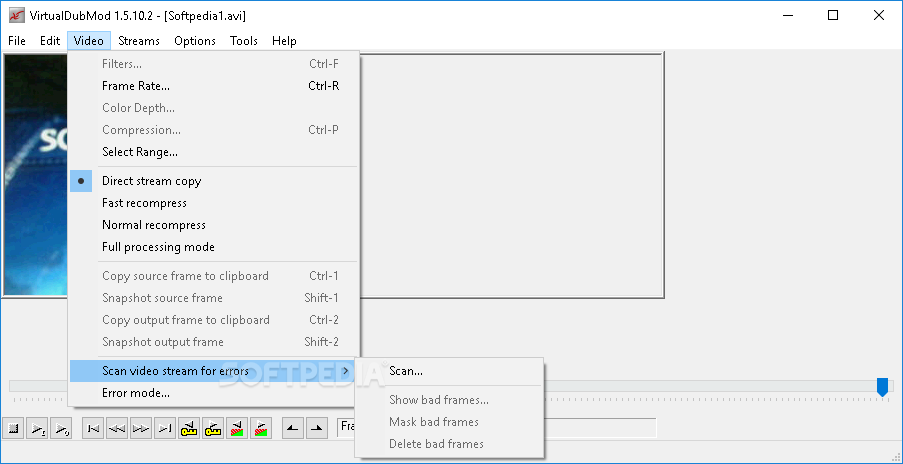
Task: Click Show bad frames... entry
Action: [x=449, y=400]
